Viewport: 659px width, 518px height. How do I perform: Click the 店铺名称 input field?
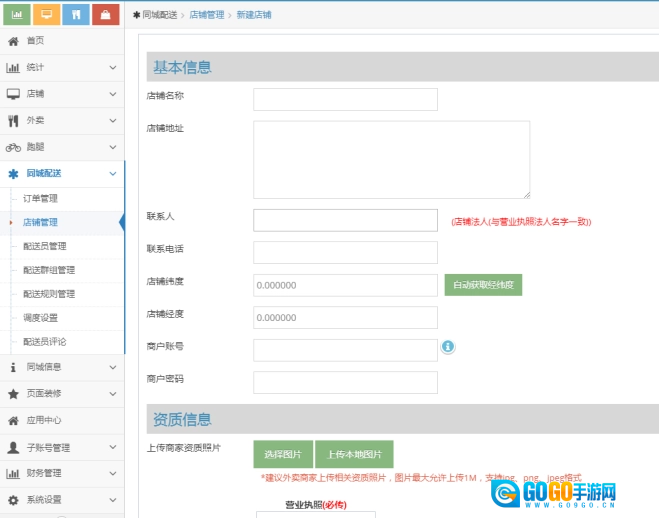[x=345, y=99]
